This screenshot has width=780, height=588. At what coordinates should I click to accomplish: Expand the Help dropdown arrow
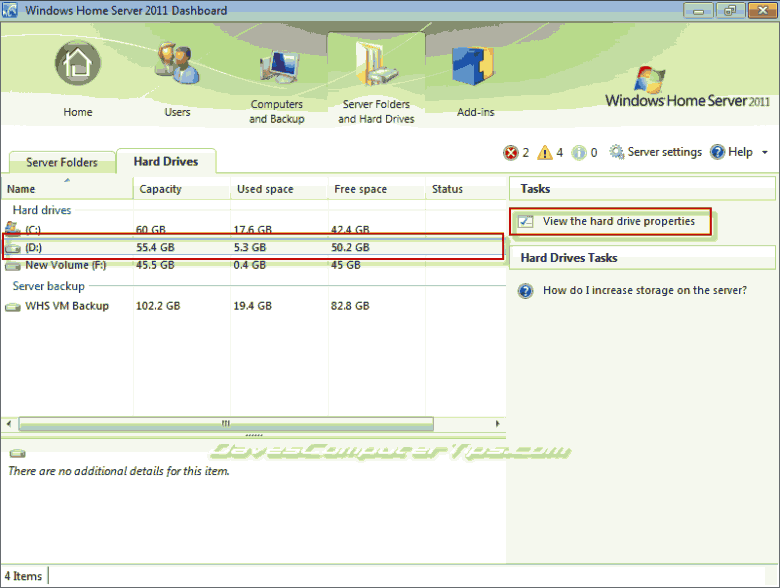point(765,152)
